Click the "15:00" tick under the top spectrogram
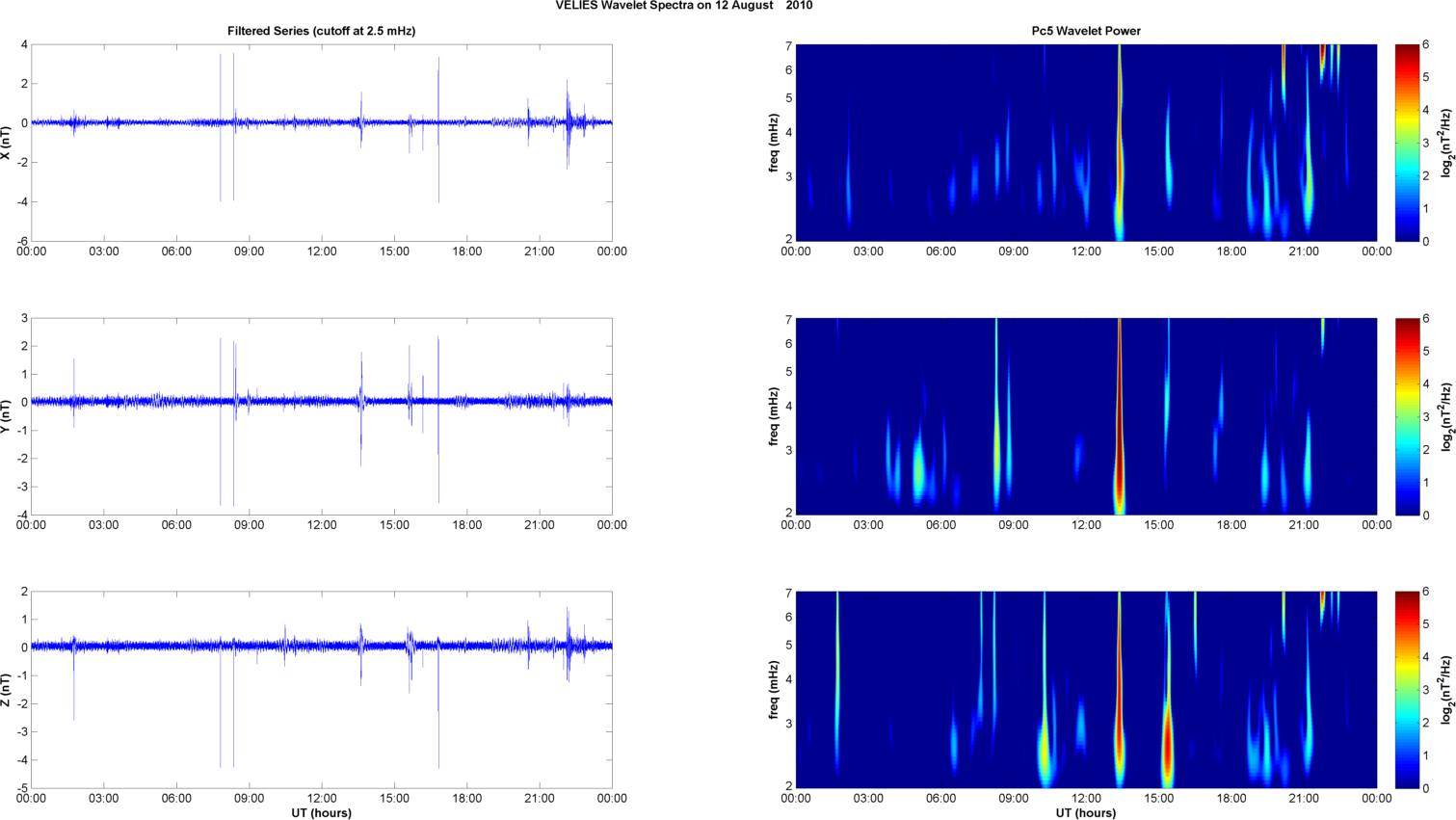The height and width of the screenshot is (820, 1456). tap(1159, 251)
